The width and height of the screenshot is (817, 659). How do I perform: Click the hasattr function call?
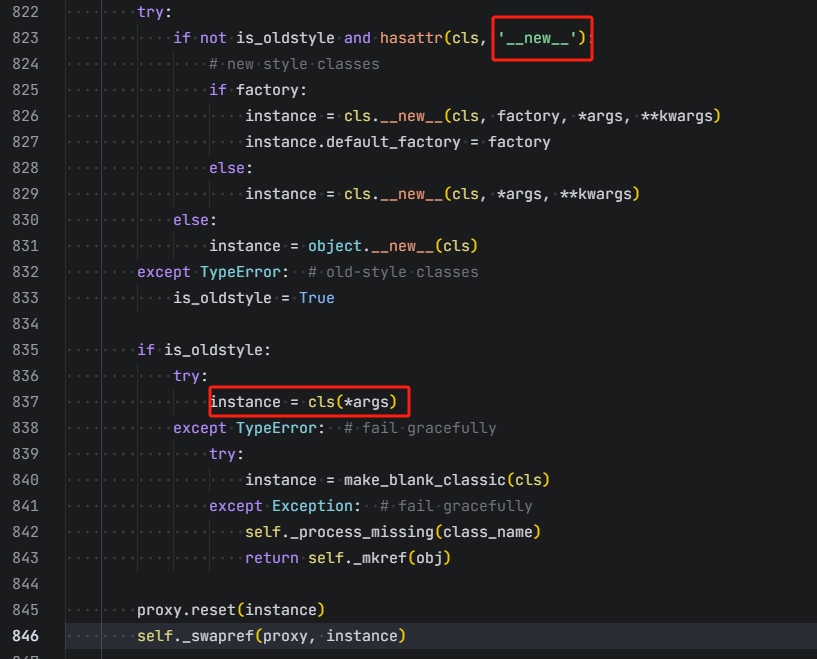pyautogui.click(x=411, y=38)
